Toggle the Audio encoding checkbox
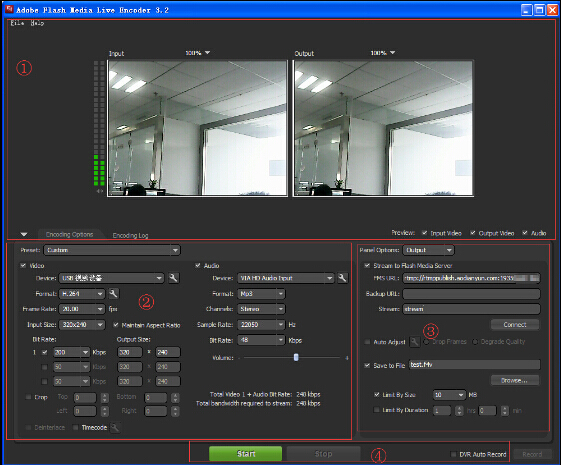Screen dimensions: 561x465 tap(197, 265)
